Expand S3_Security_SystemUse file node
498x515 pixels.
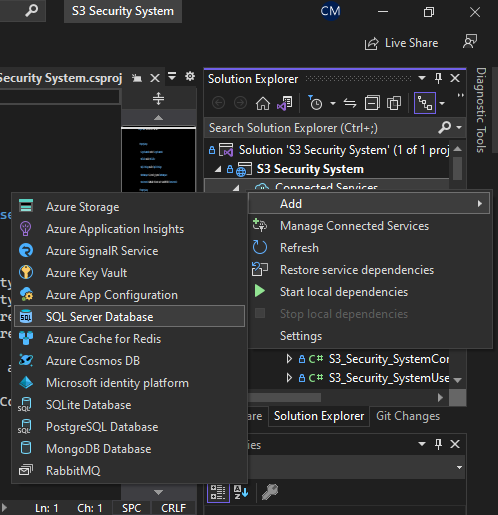[x=289, y=378]
